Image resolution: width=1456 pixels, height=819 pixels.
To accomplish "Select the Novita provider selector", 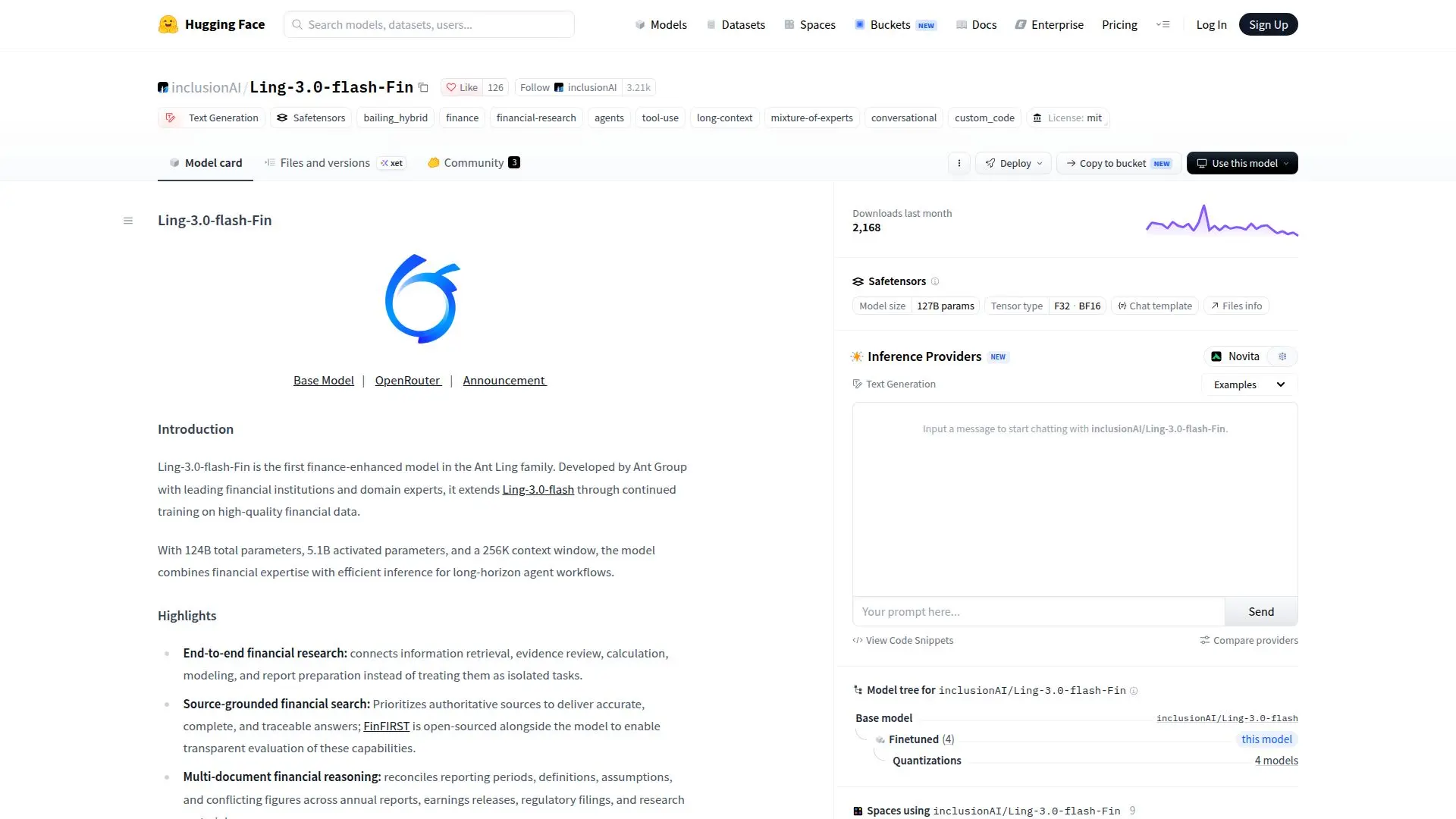I will (x=1235, y=356).
